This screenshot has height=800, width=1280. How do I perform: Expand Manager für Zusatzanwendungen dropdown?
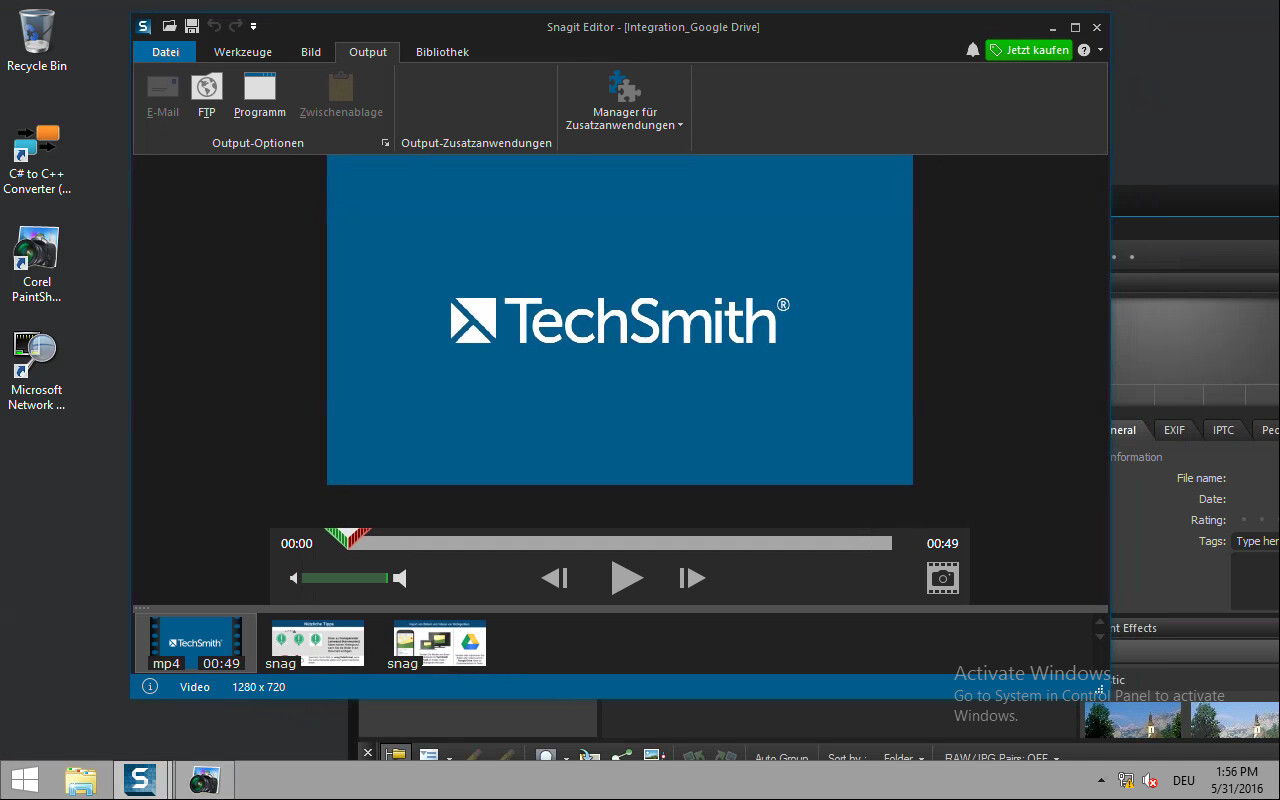tap(624, 101)
